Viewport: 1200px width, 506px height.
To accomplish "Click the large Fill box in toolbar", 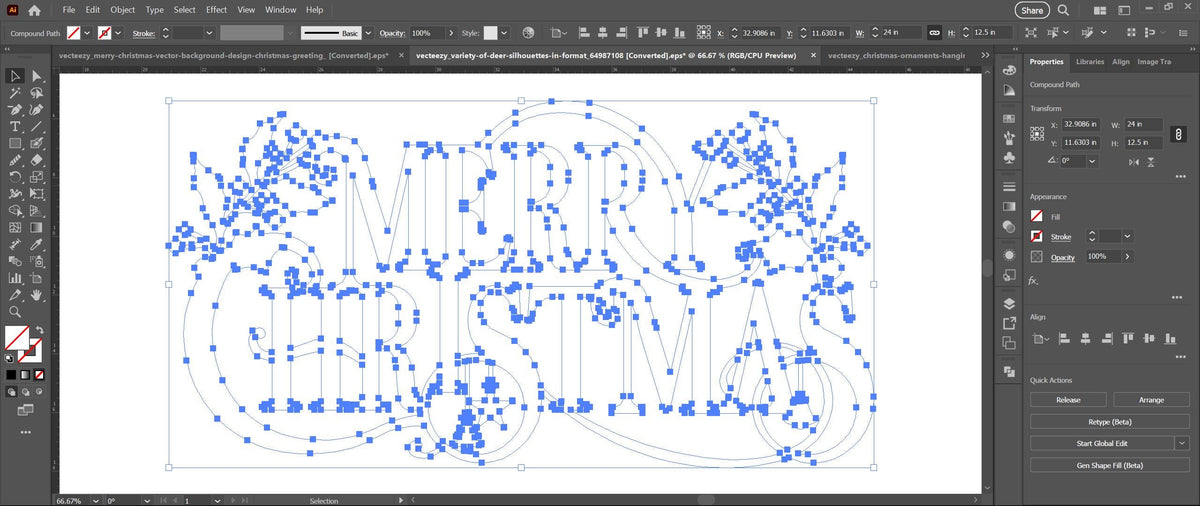I will (16, 336).
